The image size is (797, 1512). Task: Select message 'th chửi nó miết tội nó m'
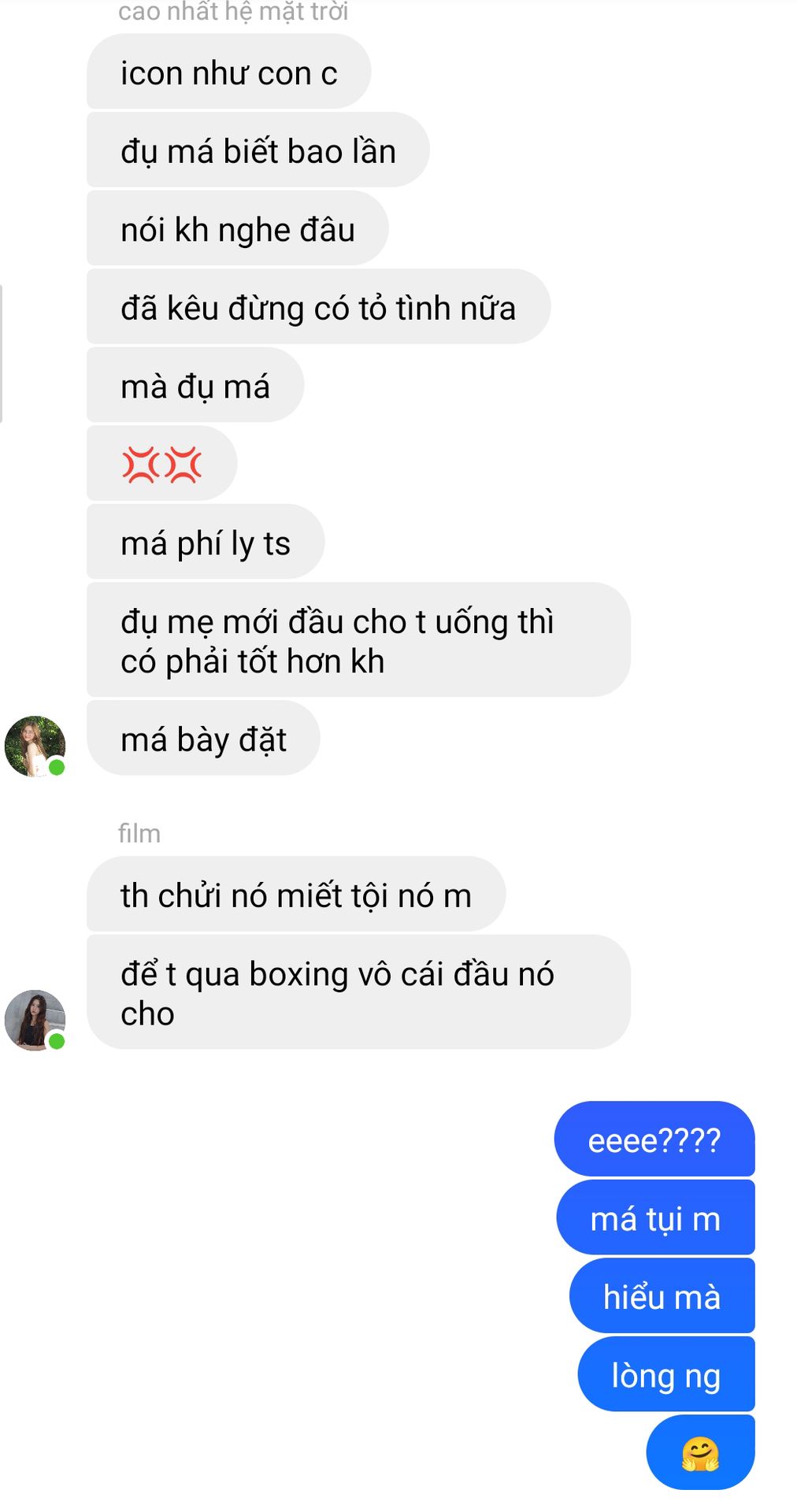[x=295, y=894]
